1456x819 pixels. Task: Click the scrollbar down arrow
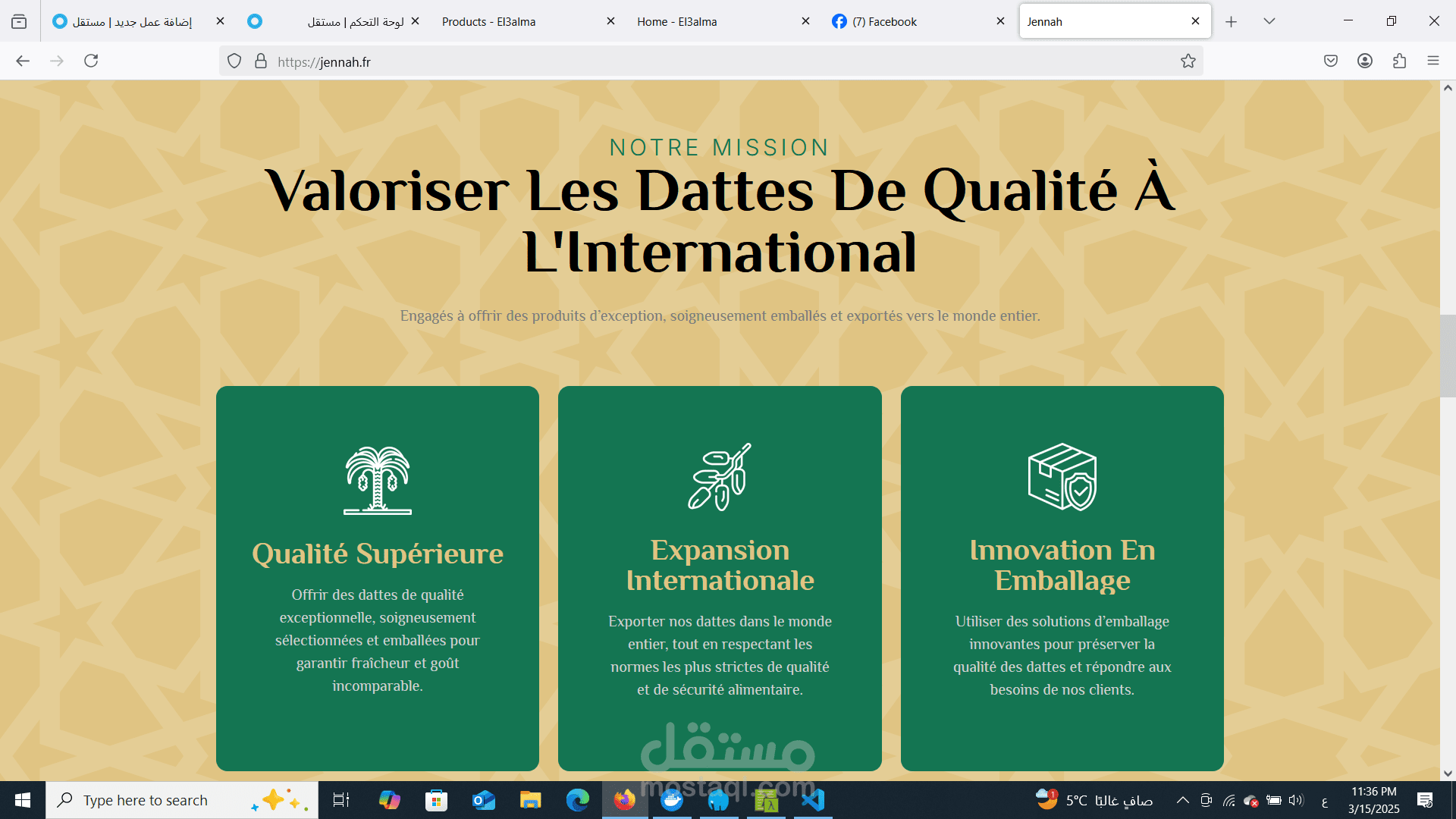point(1448,773)
